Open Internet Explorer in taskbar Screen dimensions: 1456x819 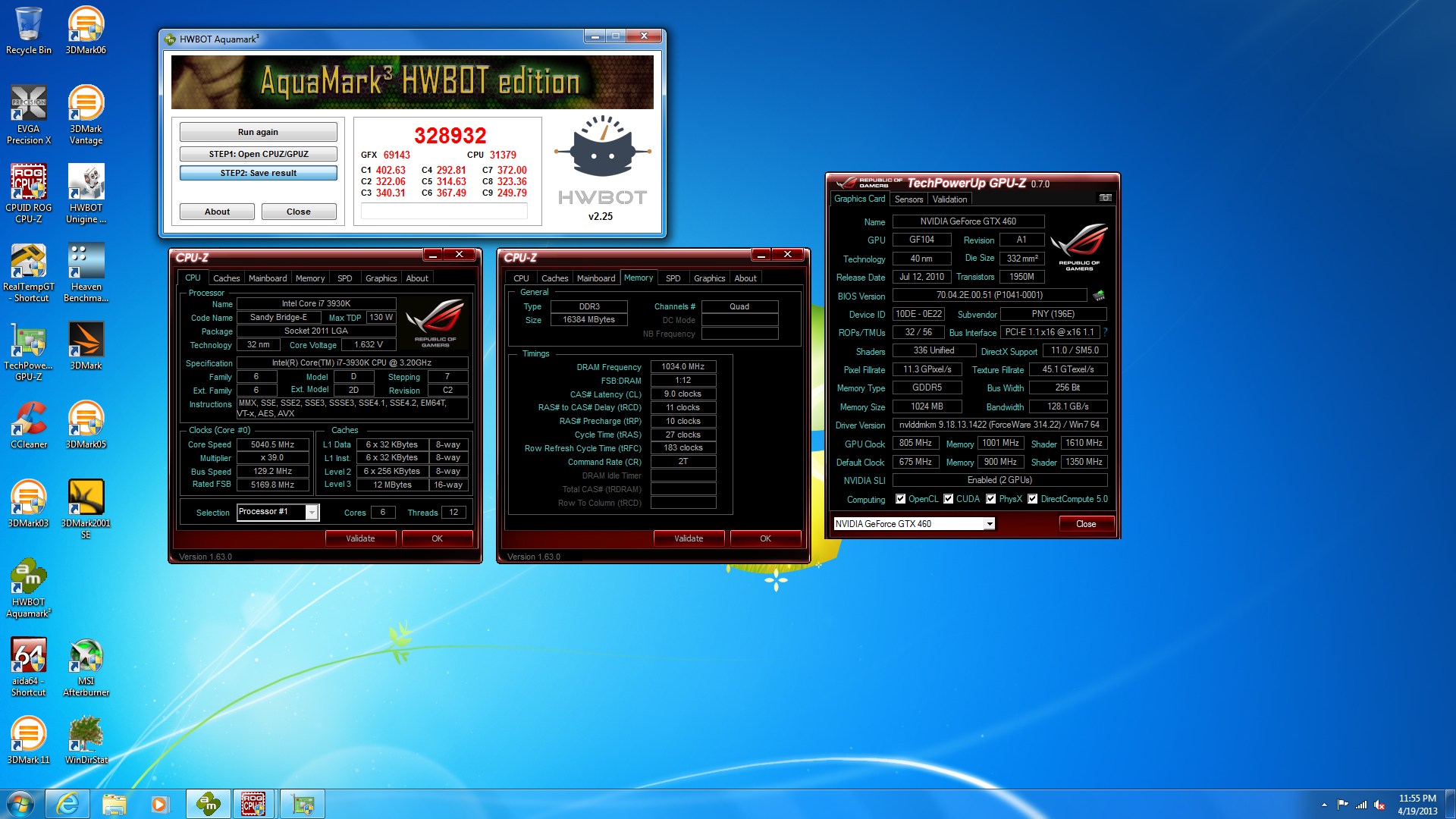click(67, 804)
